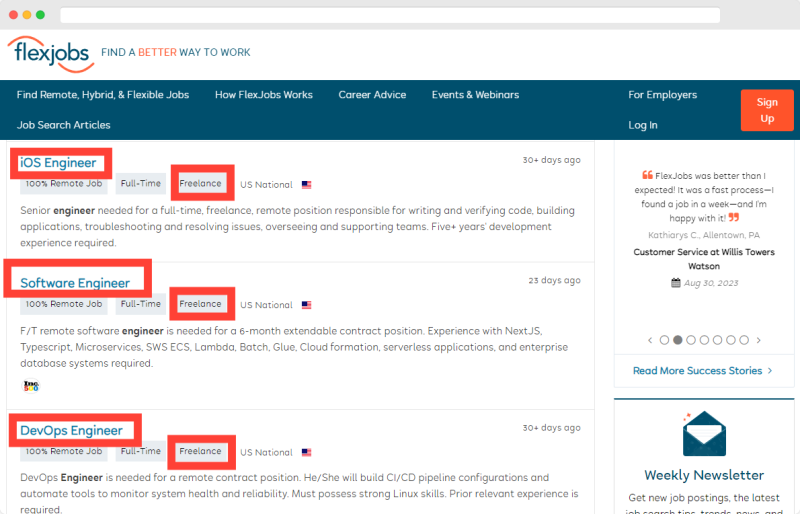Click 100% Remote Job tag under Software Engineer
Viewport: 800px width, 514px height.
coord(64,304)
